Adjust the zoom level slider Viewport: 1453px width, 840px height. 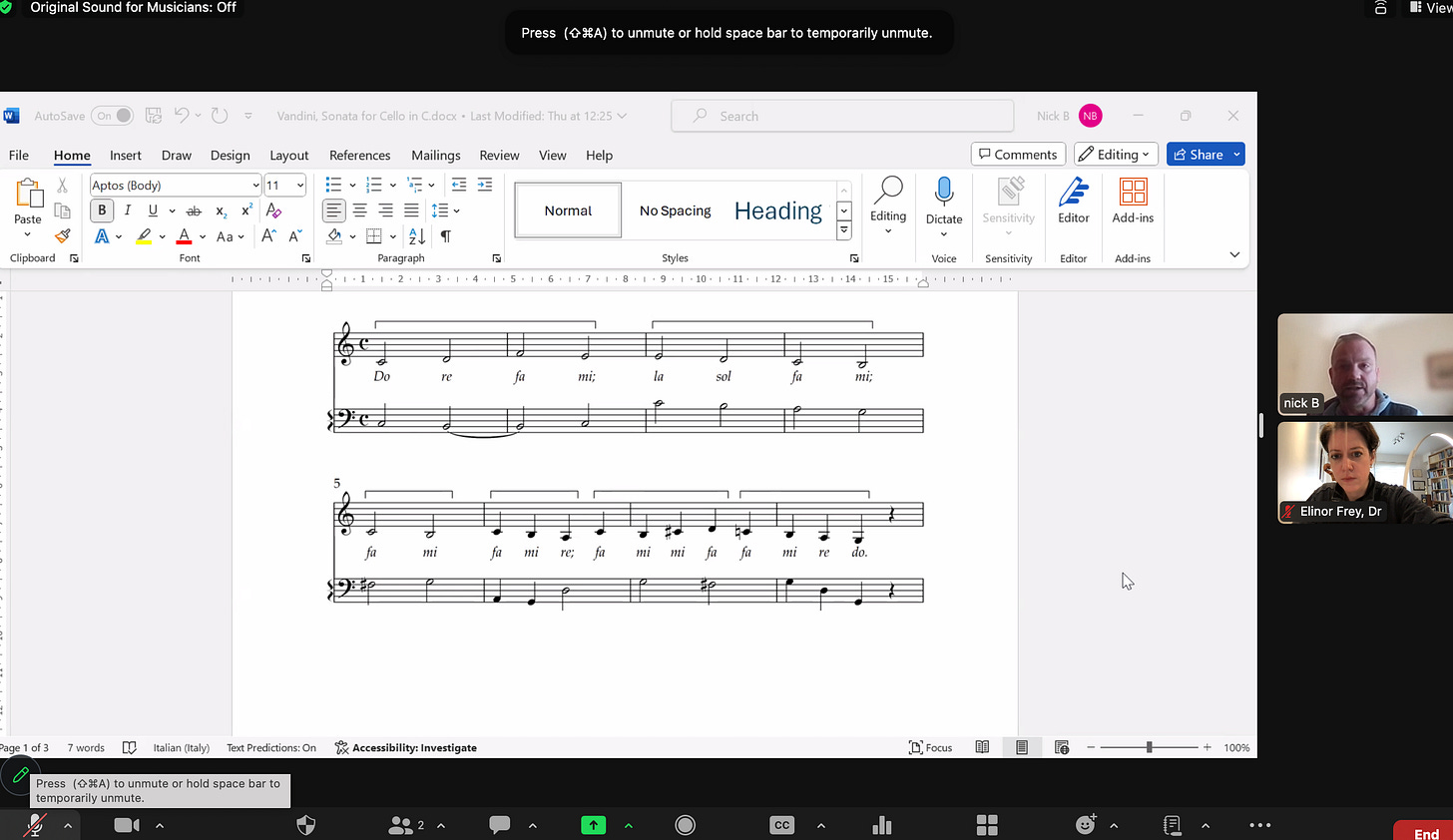(x=1149, y=747)
